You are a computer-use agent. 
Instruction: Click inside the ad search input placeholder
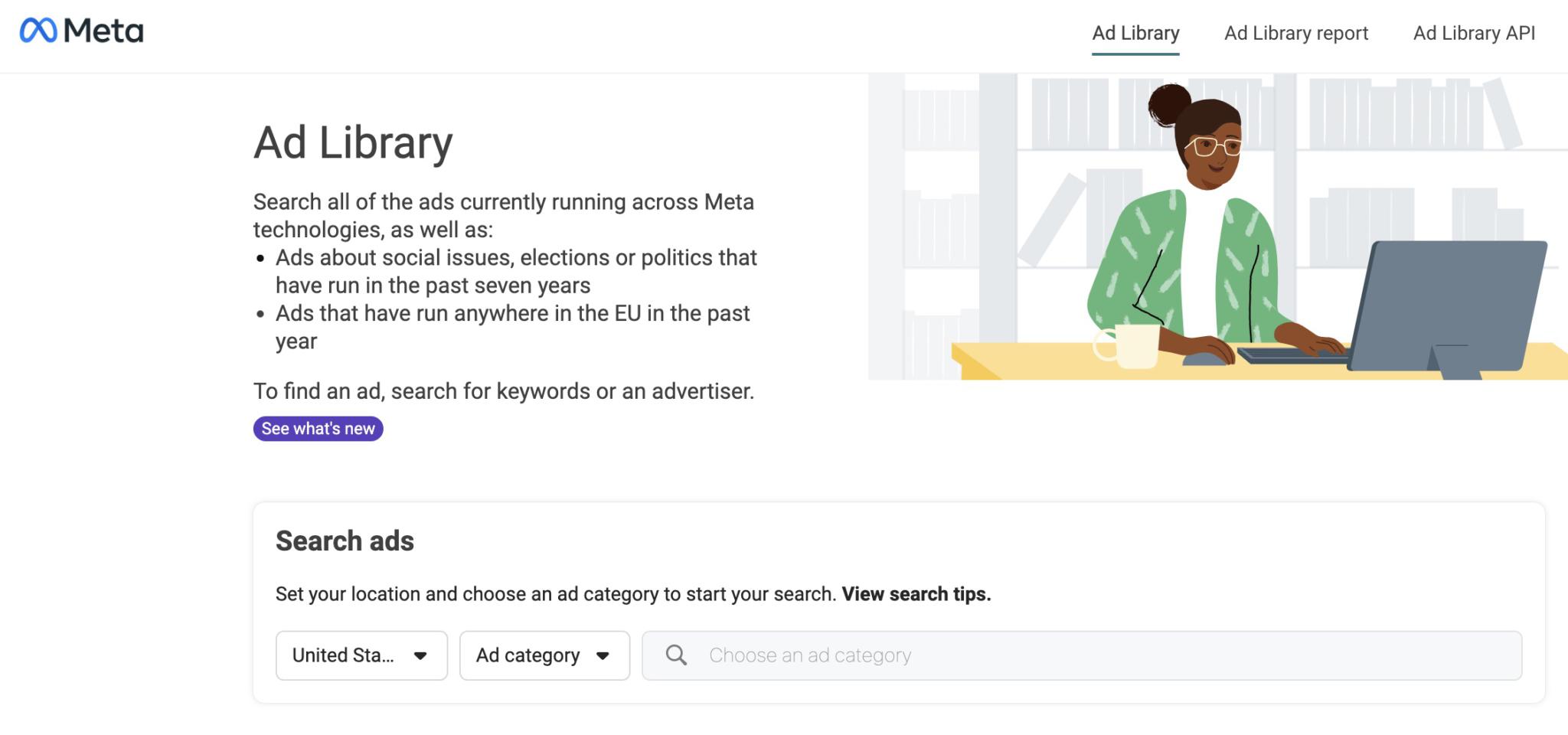(808, 655)
